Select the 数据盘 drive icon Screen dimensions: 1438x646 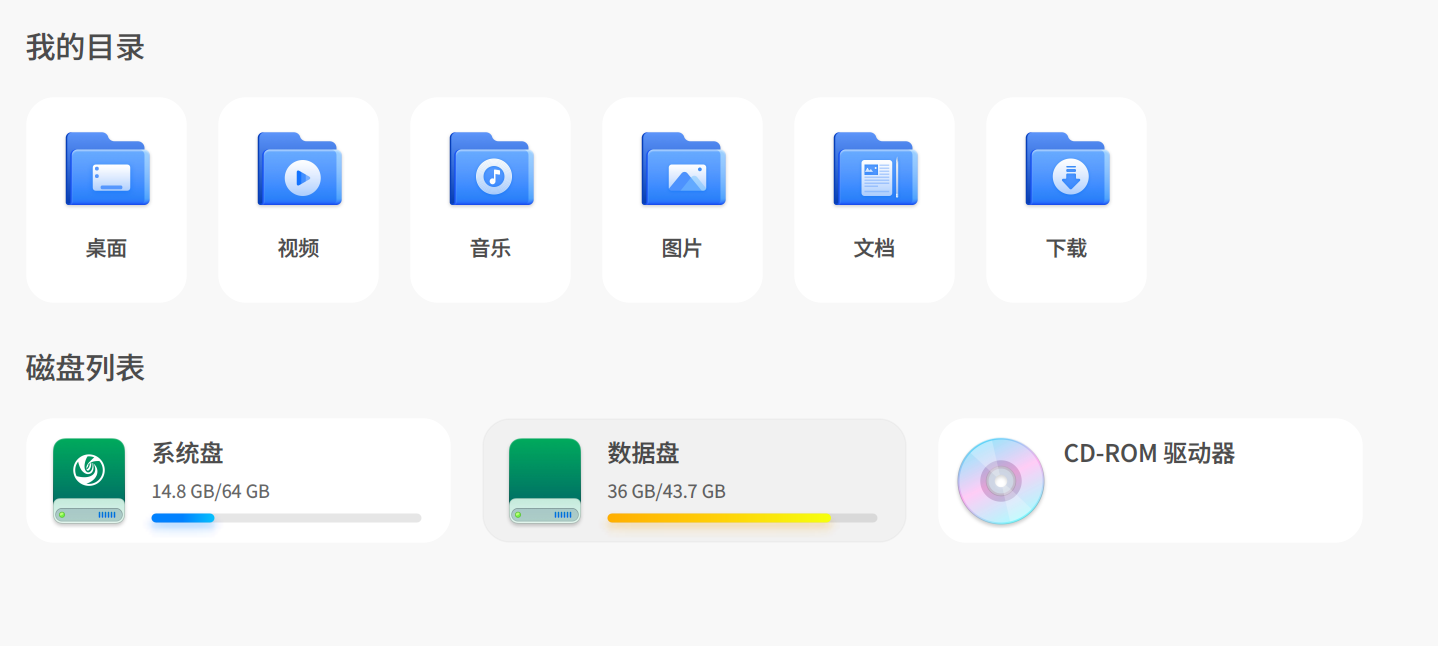tap(545, 483)
